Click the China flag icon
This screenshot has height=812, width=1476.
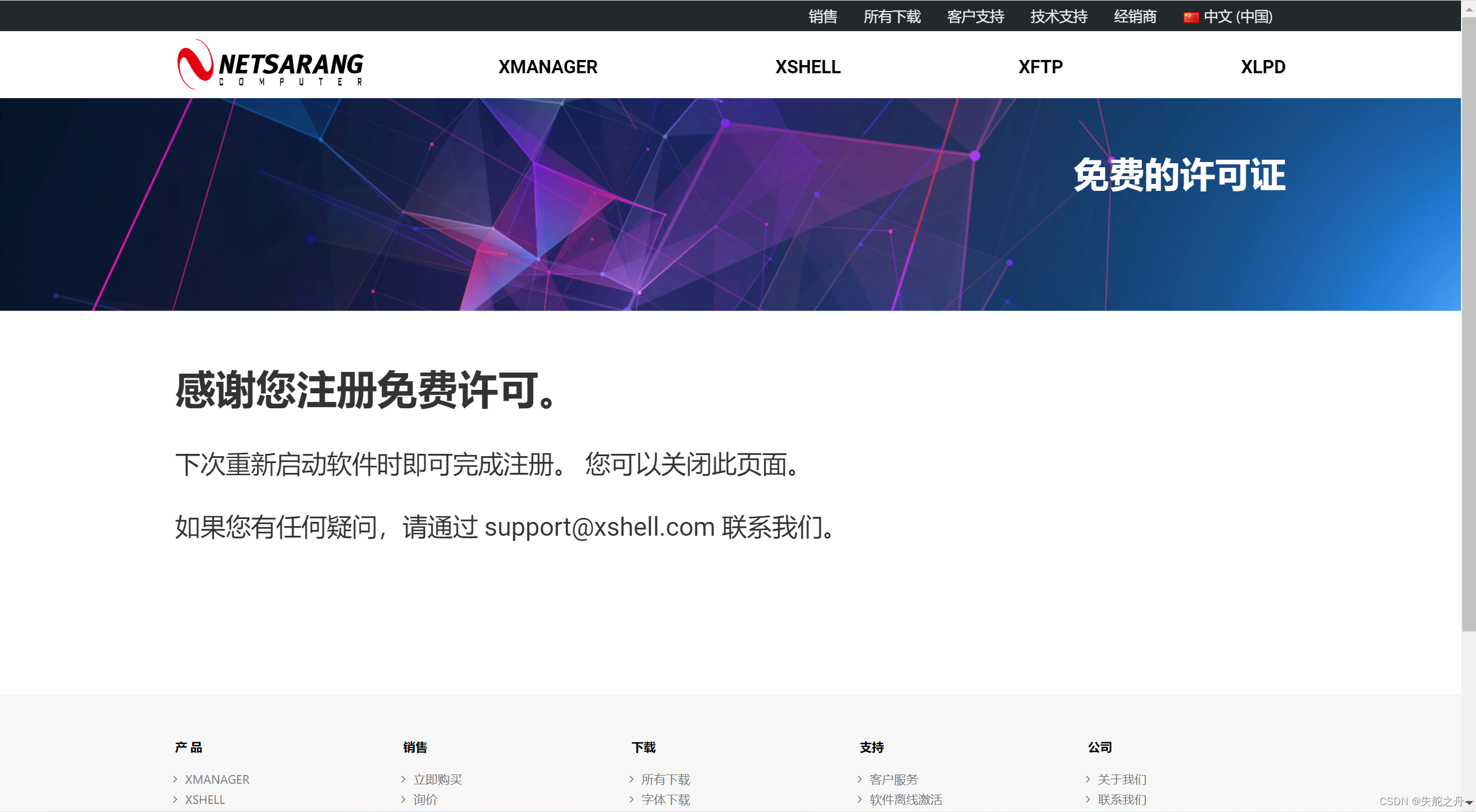[1191, 17]
